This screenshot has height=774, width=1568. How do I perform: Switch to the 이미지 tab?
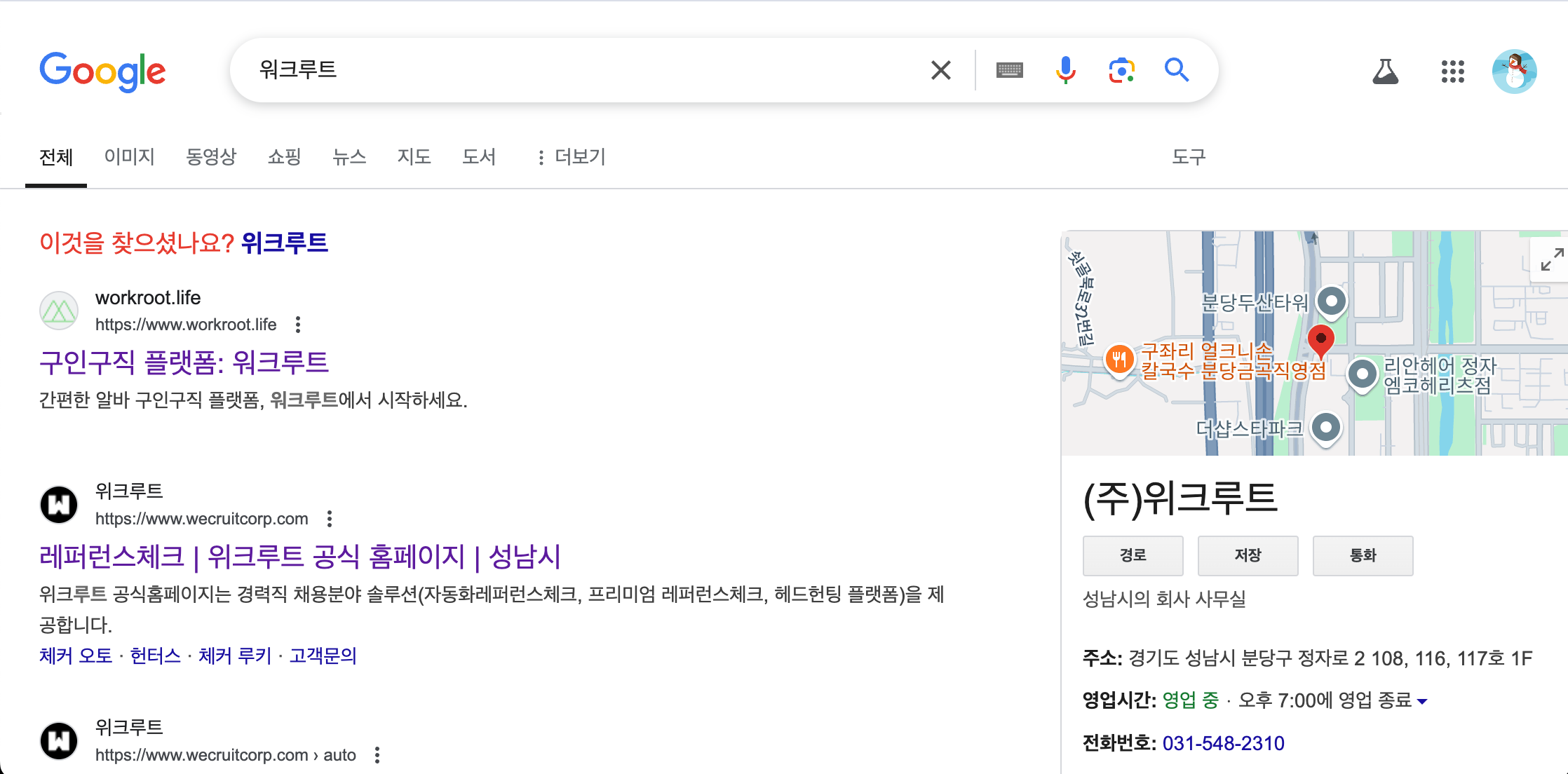coord(130,156)
